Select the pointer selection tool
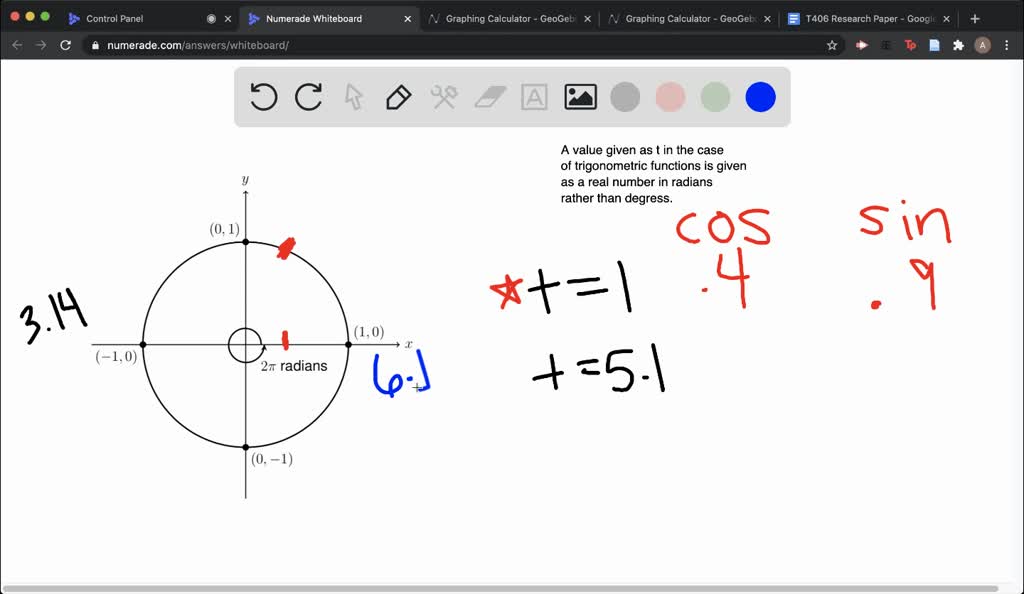Screen dimensions: 1024x594 (353, 97)
